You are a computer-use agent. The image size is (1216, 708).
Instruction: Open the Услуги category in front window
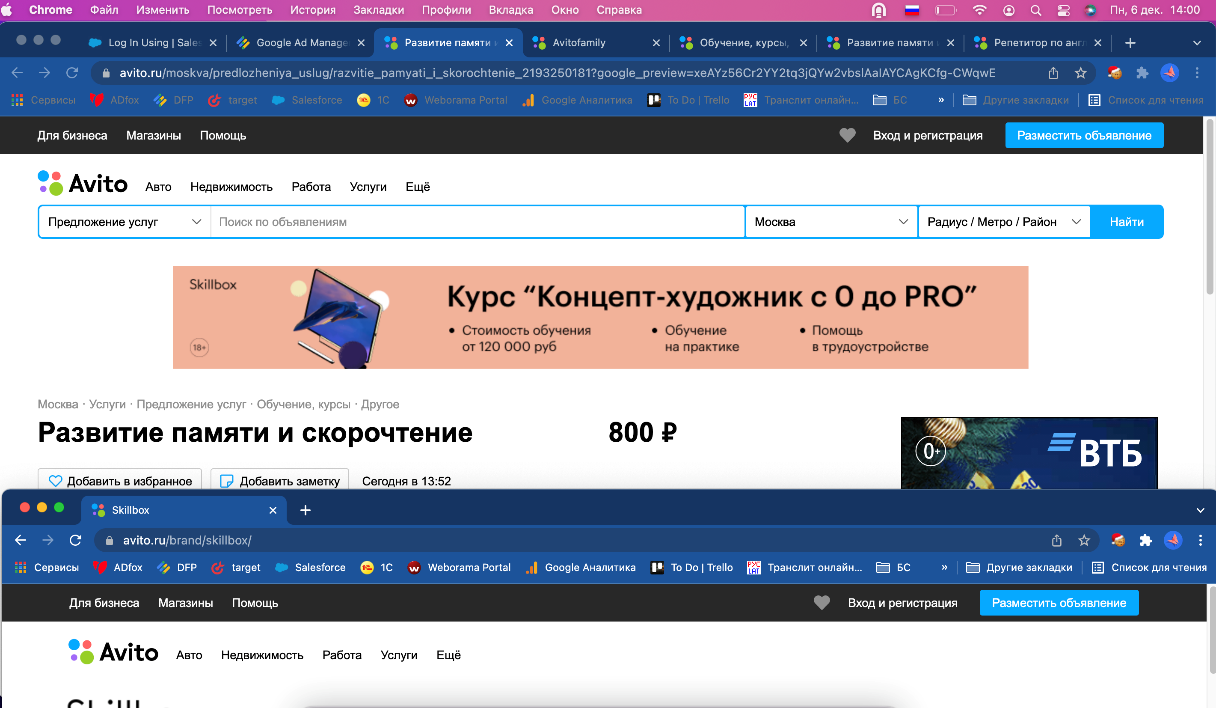pos(399,655)
